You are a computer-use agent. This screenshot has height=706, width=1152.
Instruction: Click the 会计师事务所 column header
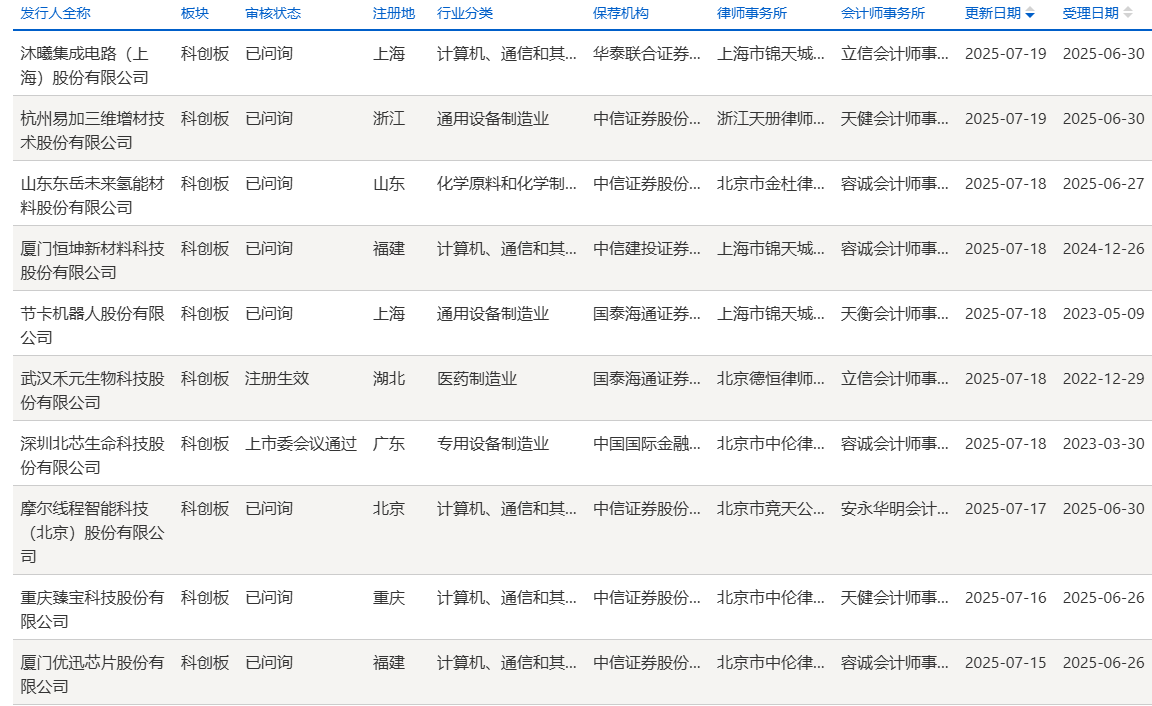882,13
